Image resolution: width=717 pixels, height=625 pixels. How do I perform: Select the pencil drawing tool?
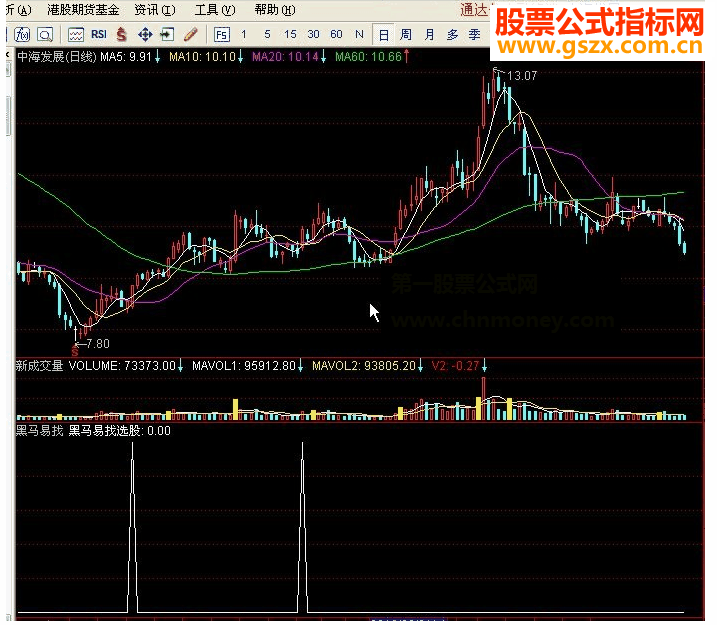190,34
